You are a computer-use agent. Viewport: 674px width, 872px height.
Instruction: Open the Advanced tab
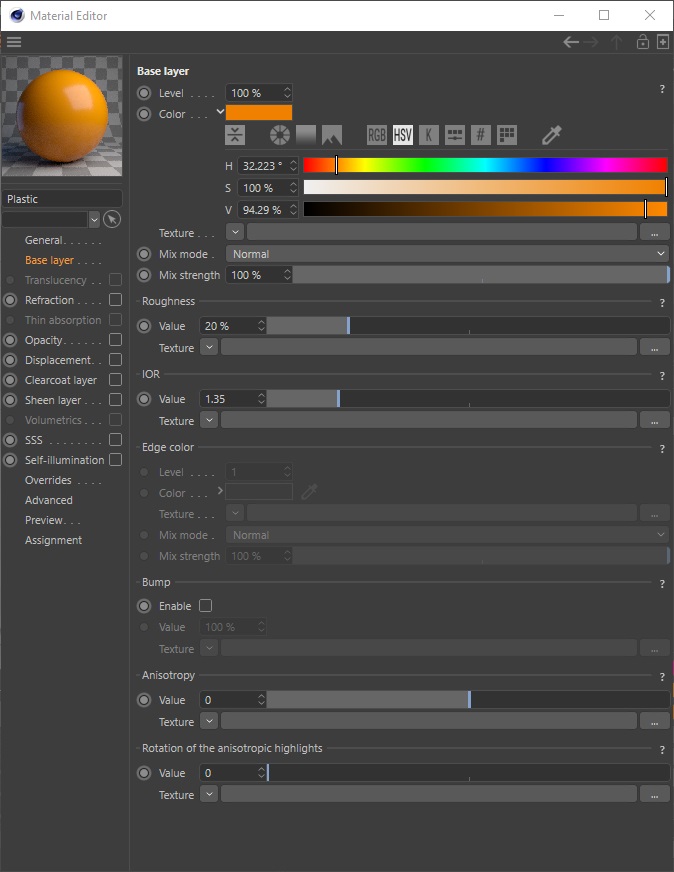coord(48,500)
